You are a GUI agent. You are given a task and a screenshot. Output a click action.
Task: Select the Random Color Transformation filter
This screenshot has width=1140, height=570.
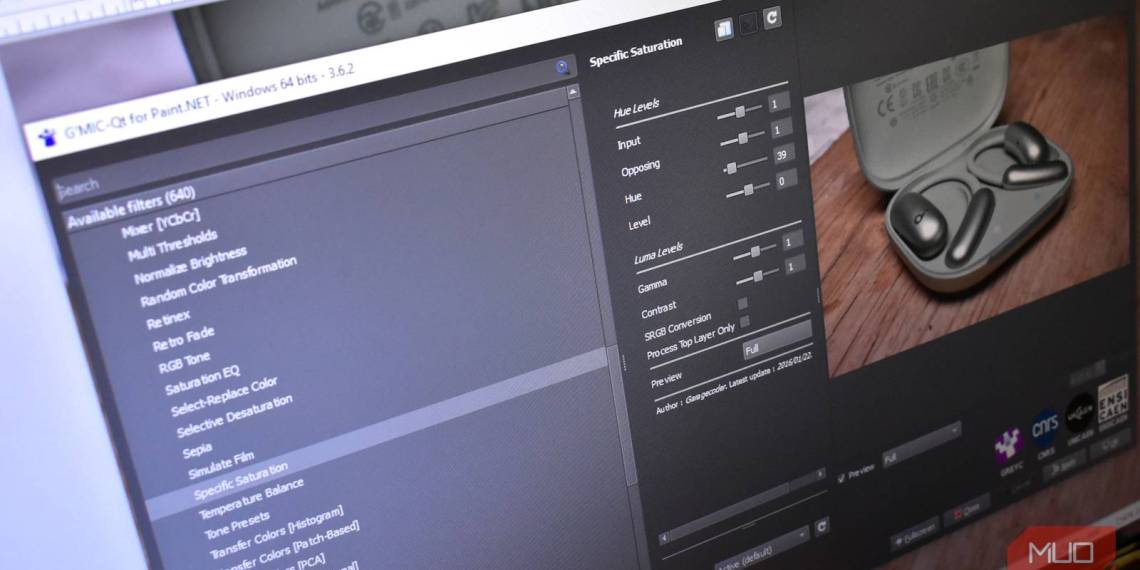click(219, 282)
